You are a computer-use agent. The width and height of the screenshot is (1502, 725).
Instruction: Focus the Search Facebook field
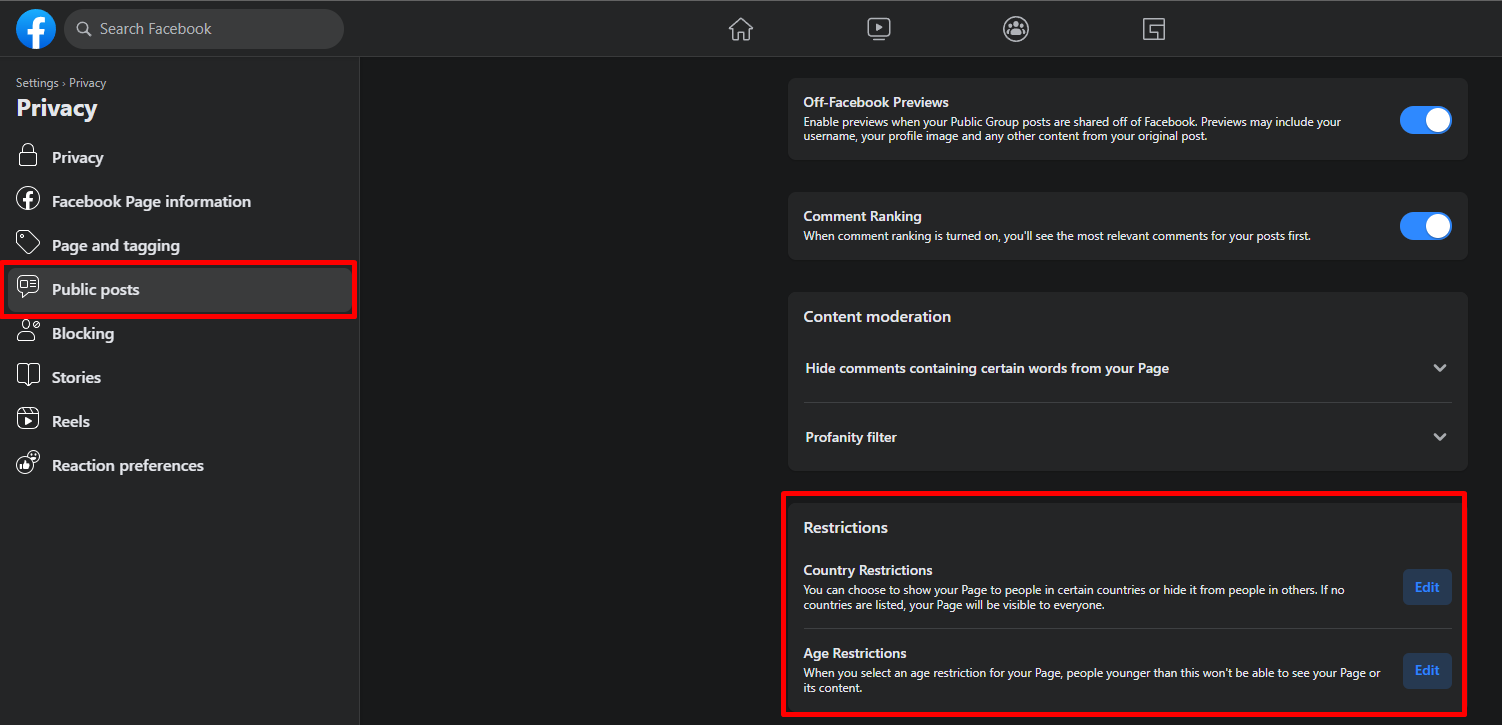(204, 29)
